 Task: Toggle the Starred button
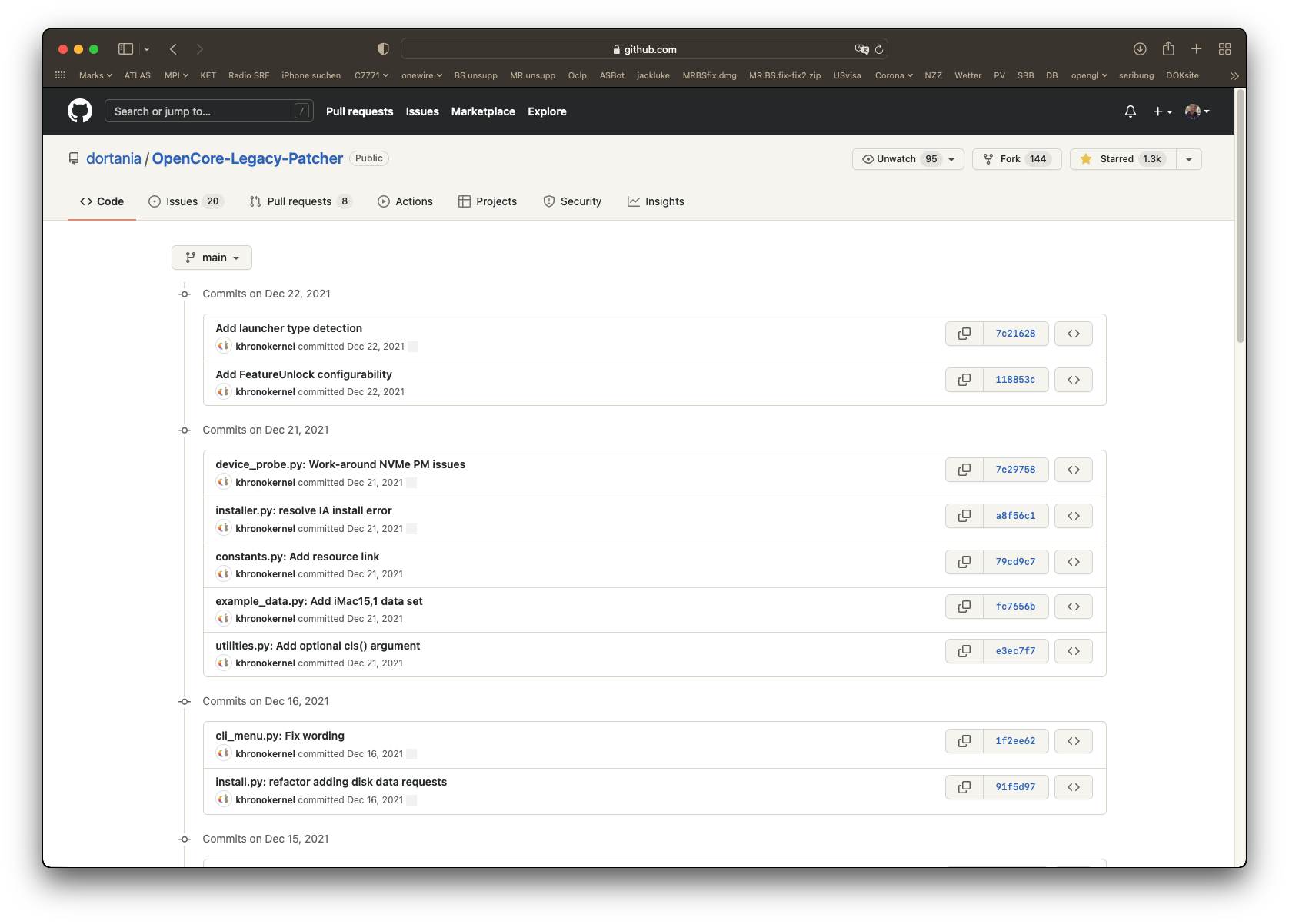point(1123,159)
